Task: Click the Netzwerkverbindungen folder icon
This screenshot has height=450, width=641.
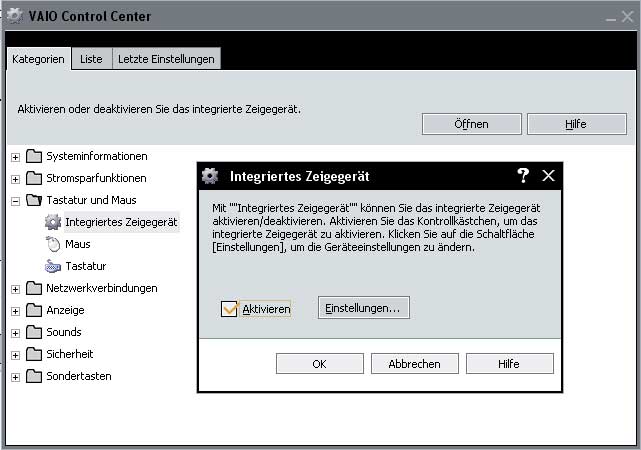Action: coord(34,288)
